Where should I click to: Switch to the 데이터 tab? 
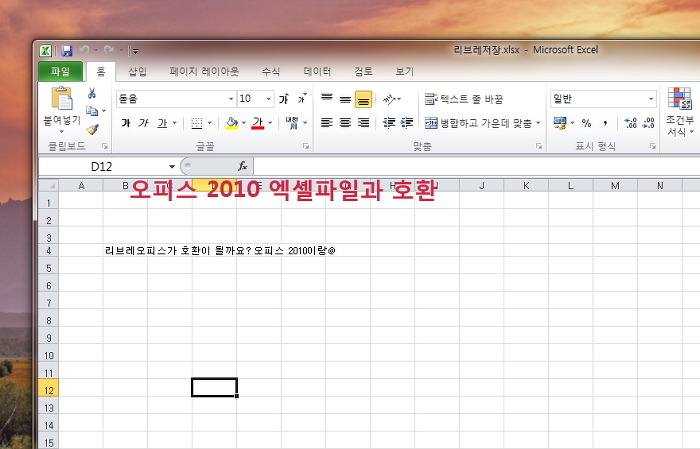pyautogui.click(x=317, y=71)
